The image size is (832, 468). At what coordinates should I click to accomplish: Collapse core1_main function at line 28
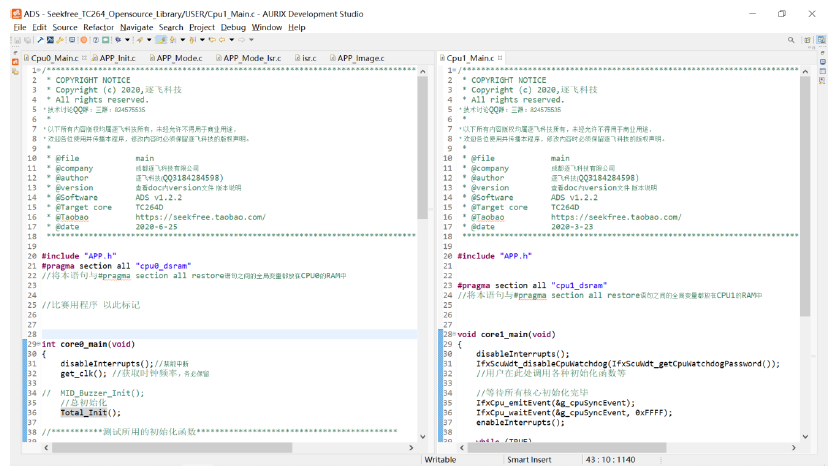tap(454, 334)
